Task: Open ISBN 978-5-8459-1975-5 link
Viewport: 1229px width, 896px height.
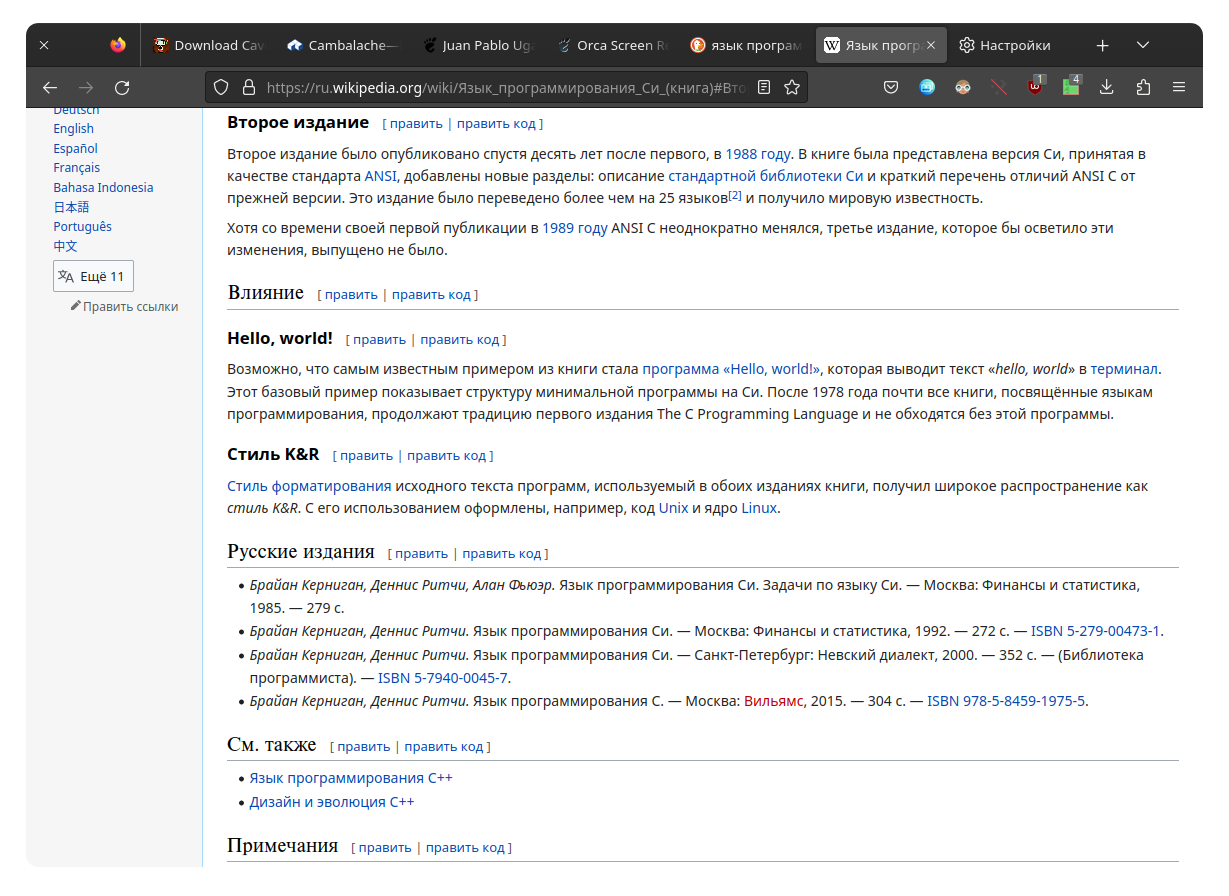Action: (x=1006, y=701)
